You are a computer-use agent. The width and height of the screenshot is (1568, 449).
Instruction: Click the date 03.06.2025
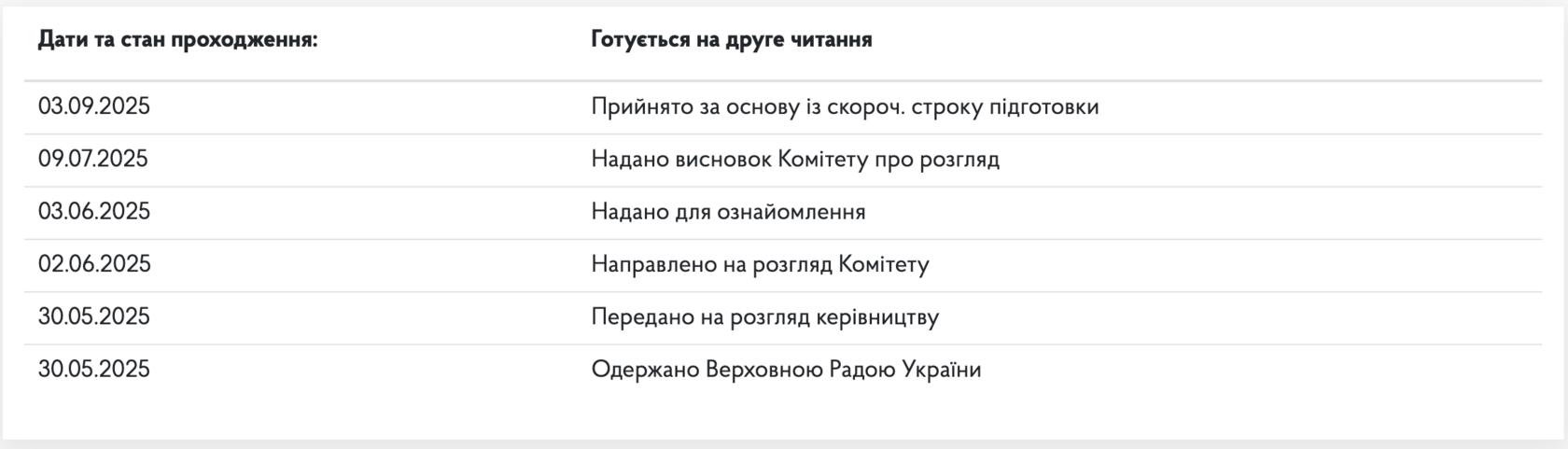pyautogui.click(x=94, y=212)
